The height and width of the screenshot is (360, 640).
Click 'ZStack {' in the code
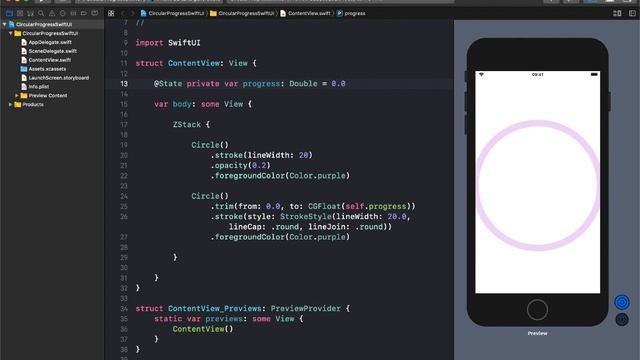coord(191,124)
